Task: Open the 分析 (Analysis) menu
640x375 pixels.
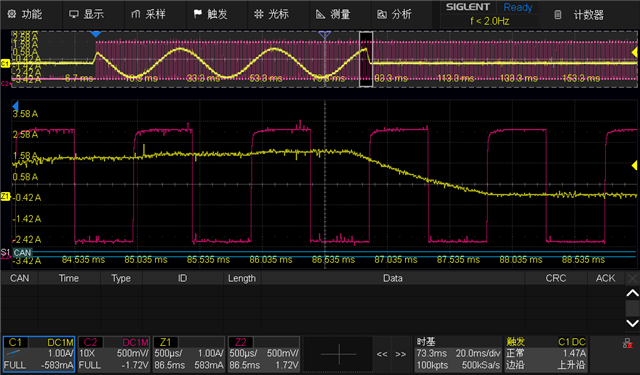Action: pos(395,14)
